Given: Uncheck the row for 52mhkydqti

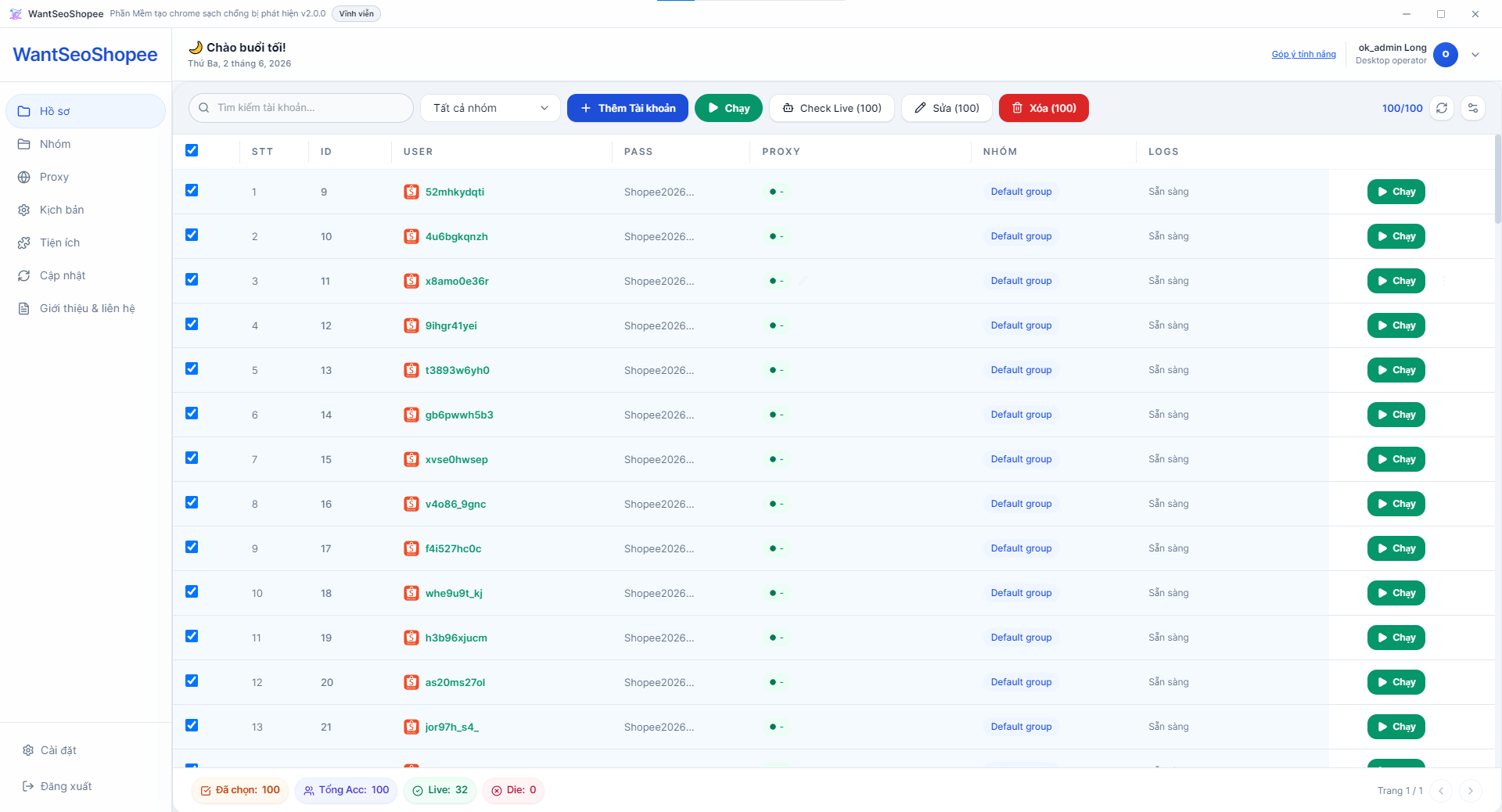Looking at the screenshot, I should [x=192, y=190].
